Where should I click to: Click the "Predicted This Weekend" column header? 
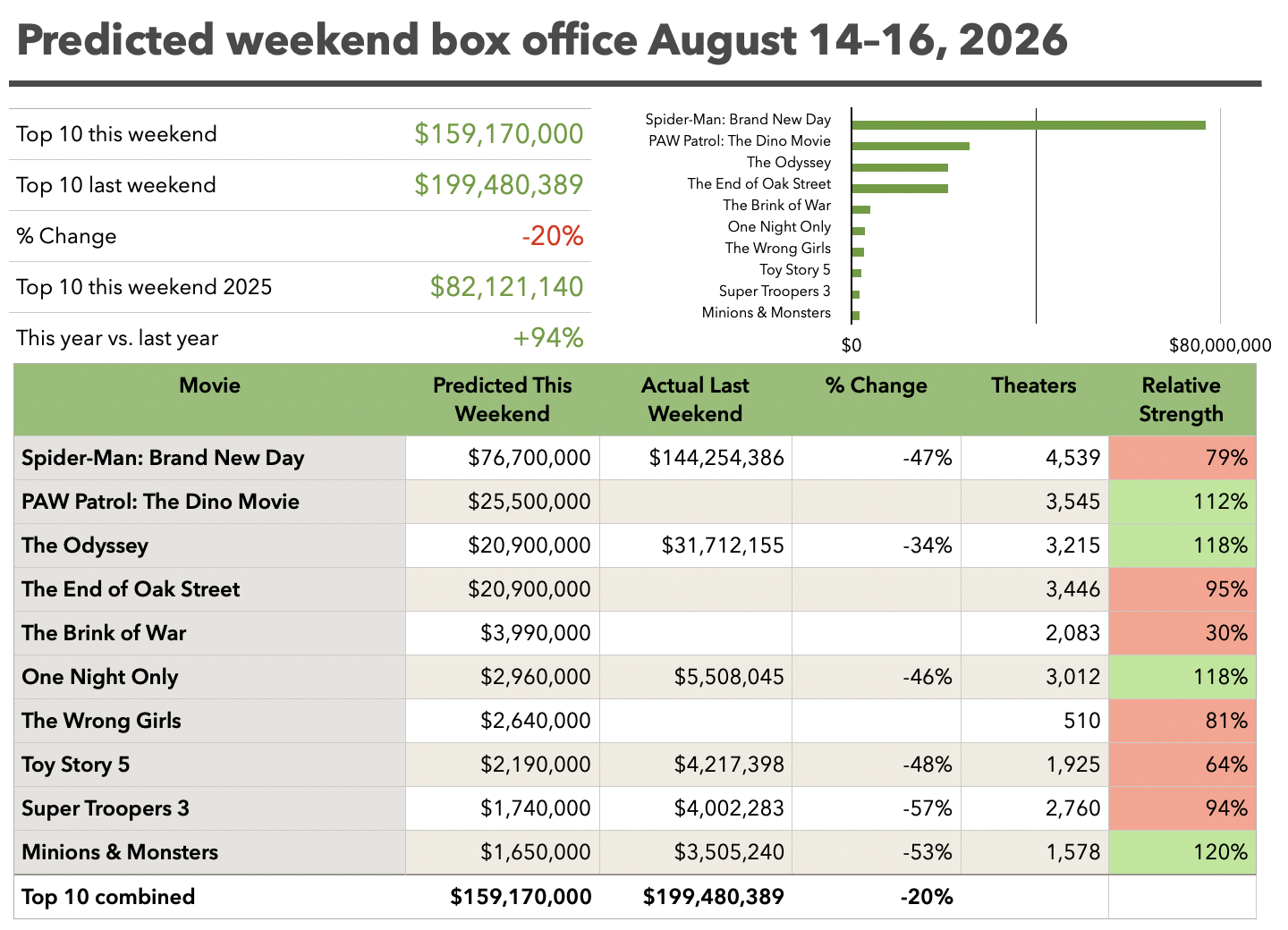[x=503, y=400]
